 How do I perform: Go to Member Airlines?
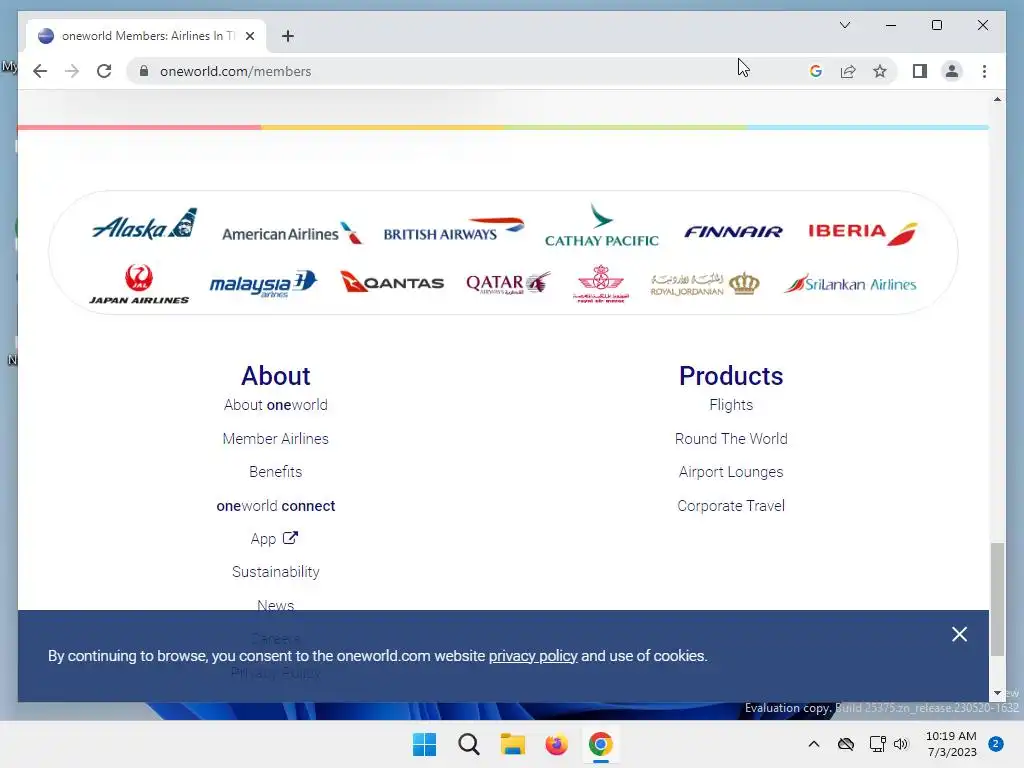(276, 439)
